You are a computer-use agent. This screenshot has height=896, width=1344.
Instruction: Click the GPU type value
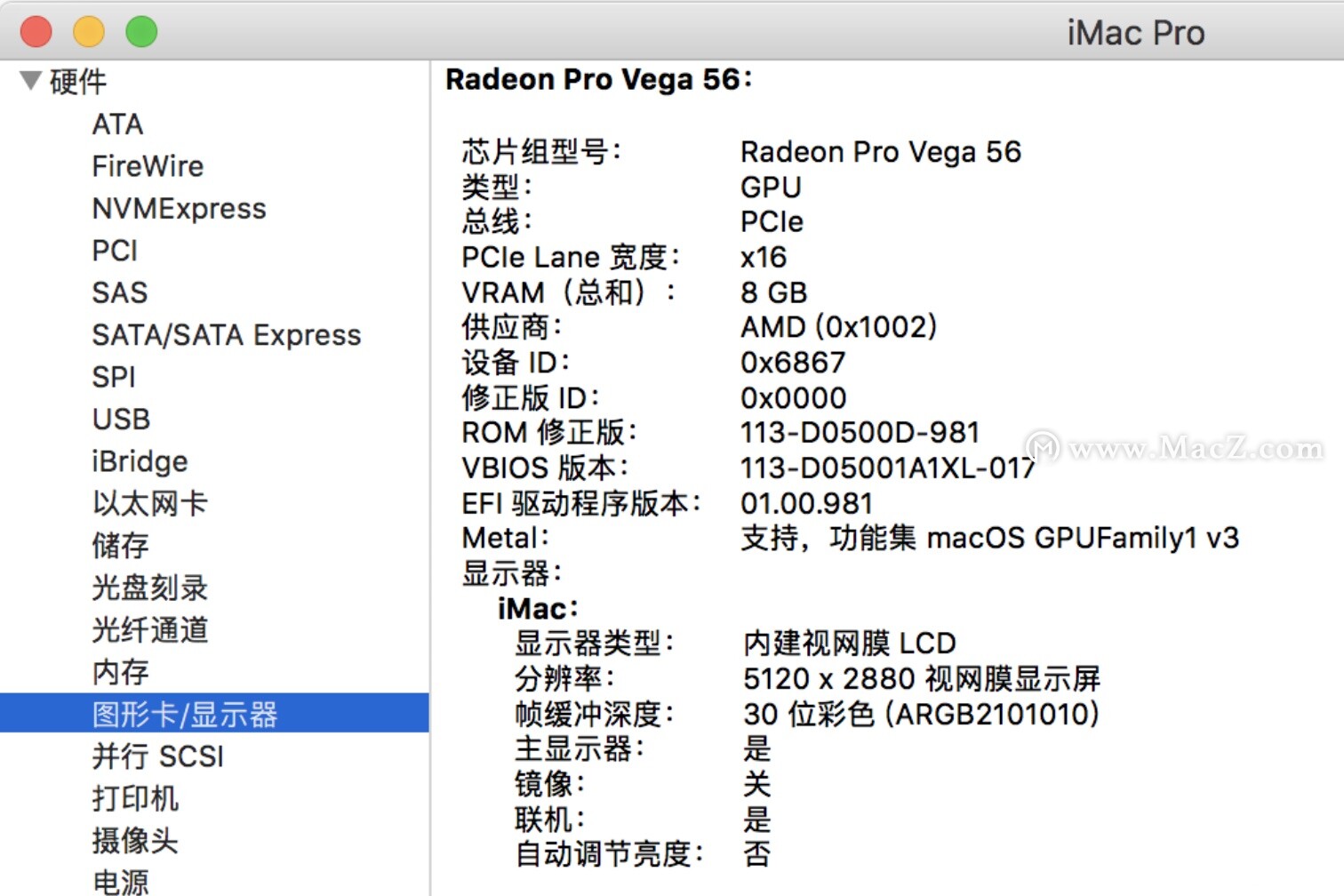point(772,187)
